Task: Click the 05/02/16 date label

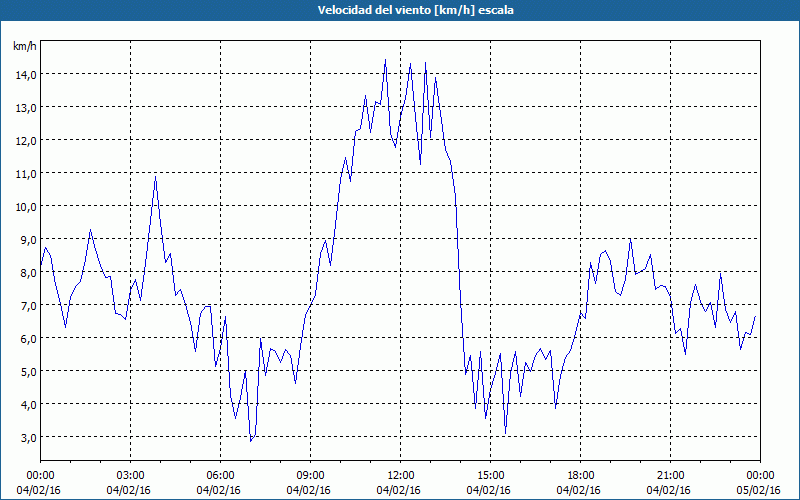Action: click(x=759, y=490)
